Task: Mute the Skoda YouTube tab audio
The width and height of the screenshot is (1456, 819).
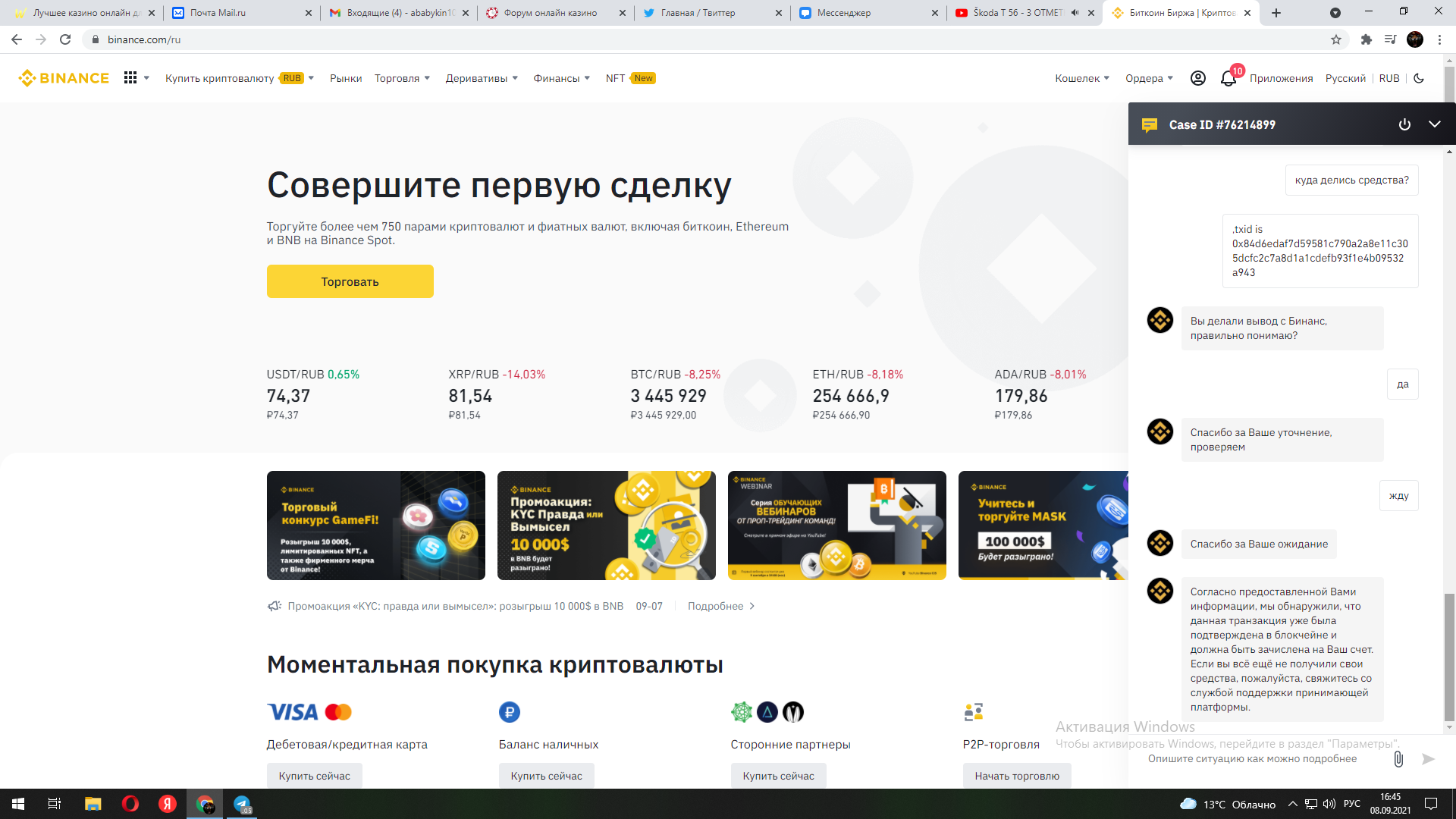Action: click(1075, 13)
